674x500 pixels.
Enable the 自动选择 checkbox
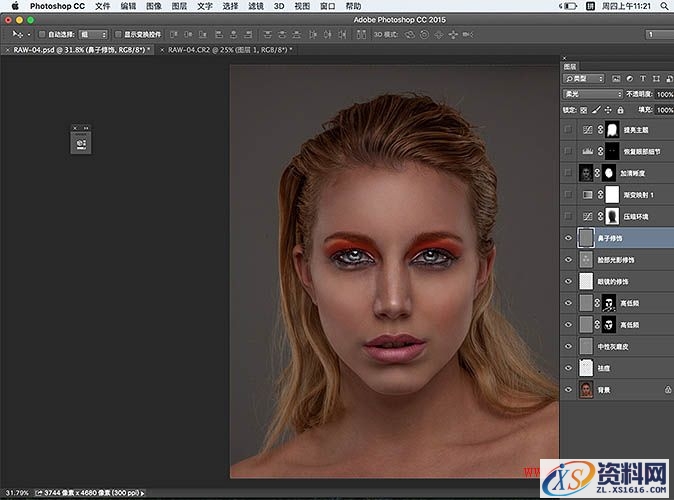(42, 34)
